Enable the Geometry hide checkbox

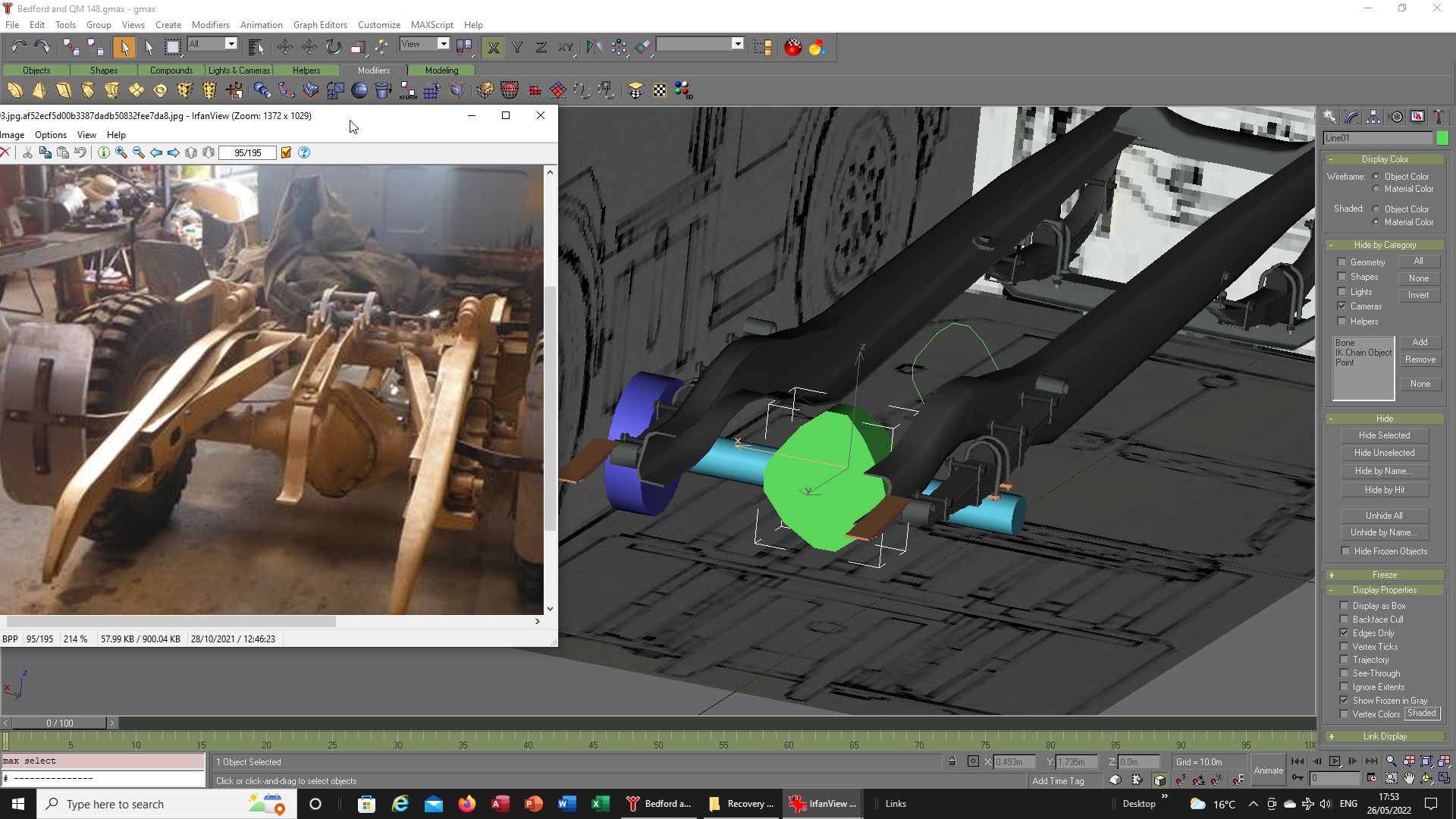coord(1341,262)
